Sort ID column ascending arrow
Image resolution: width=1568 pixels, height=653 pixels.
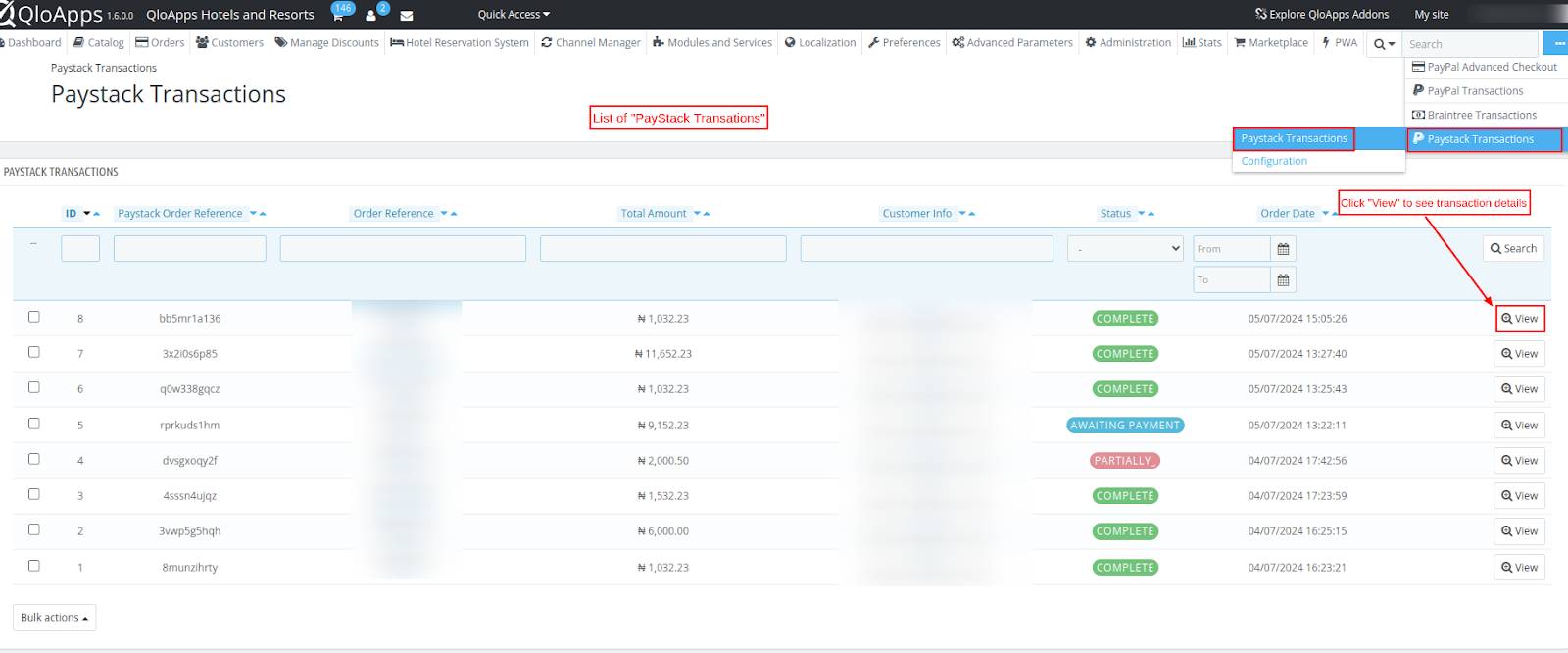click(x=96, y=214)
